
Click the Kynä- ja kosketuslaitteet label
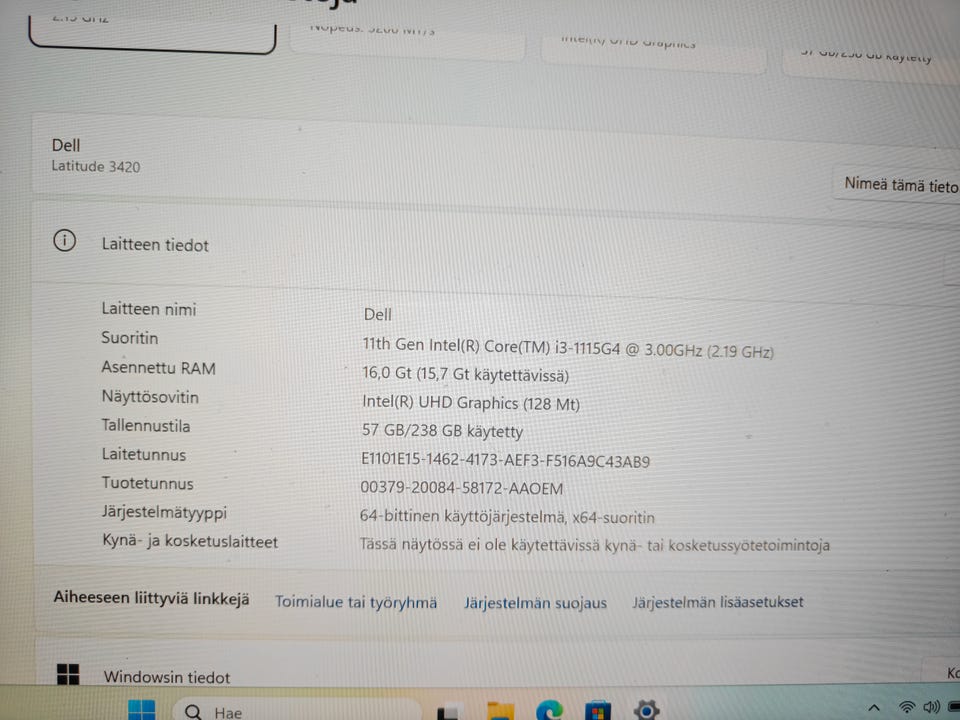tap(190, 542)
